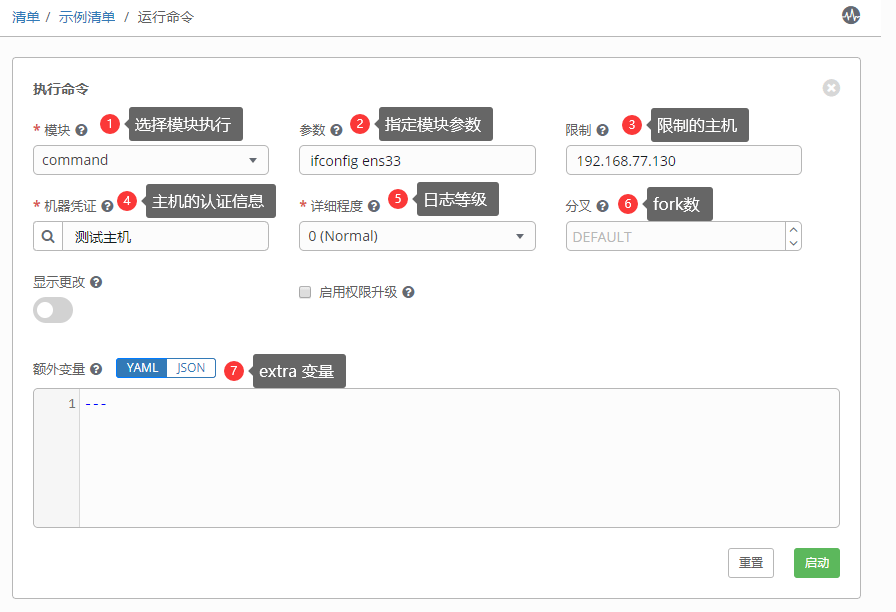Click the help icon beside 限制 label

(602, 130)
